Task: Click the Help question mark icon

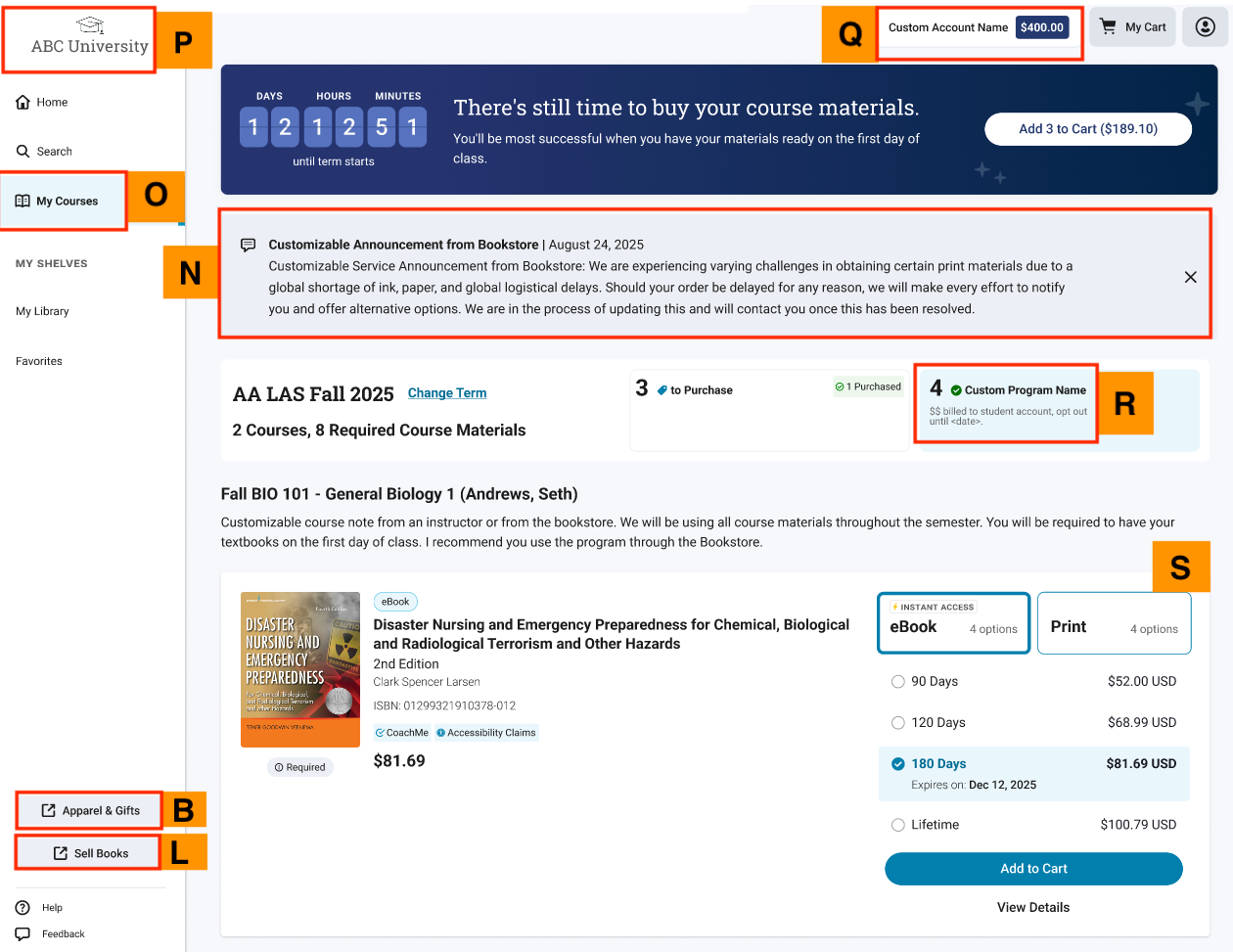Action: coord(23,908)
